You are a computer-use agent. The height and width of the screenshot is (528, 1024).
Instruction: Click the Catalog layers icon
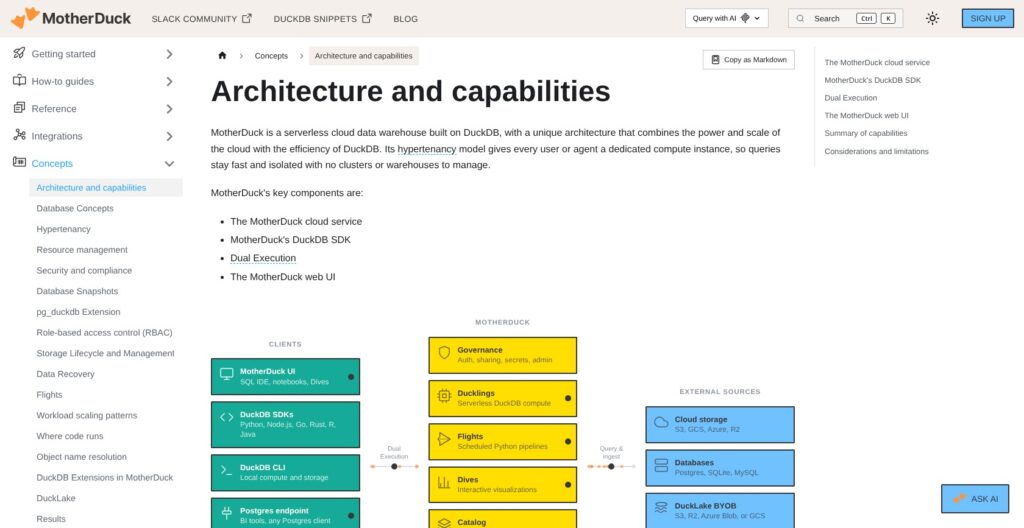[x=444, y=523]
